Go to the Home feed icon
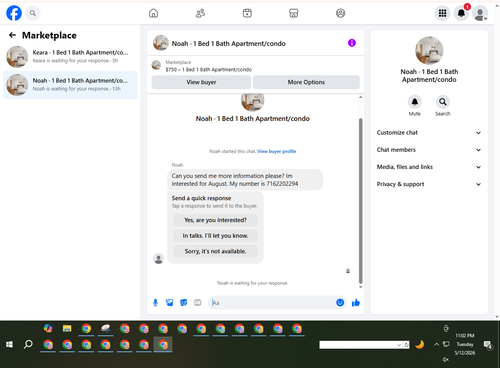 coord(153,13)
